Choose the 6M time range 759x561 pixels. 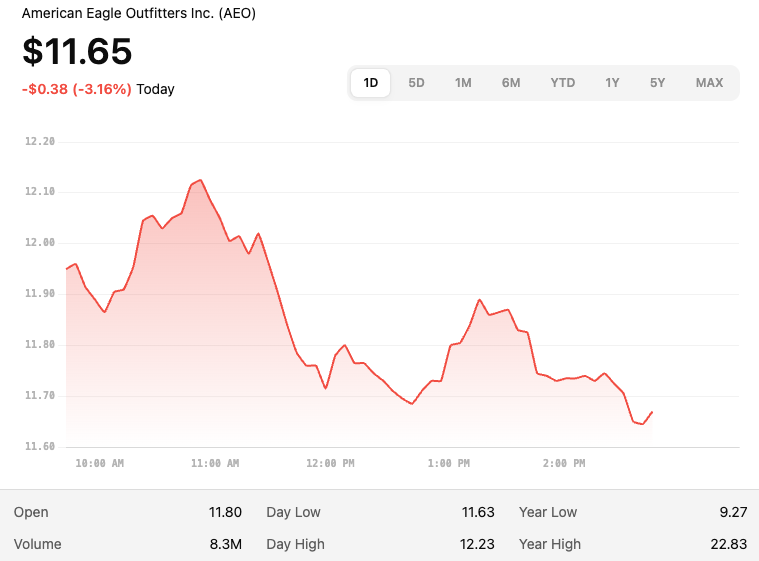tap(511, 83)
